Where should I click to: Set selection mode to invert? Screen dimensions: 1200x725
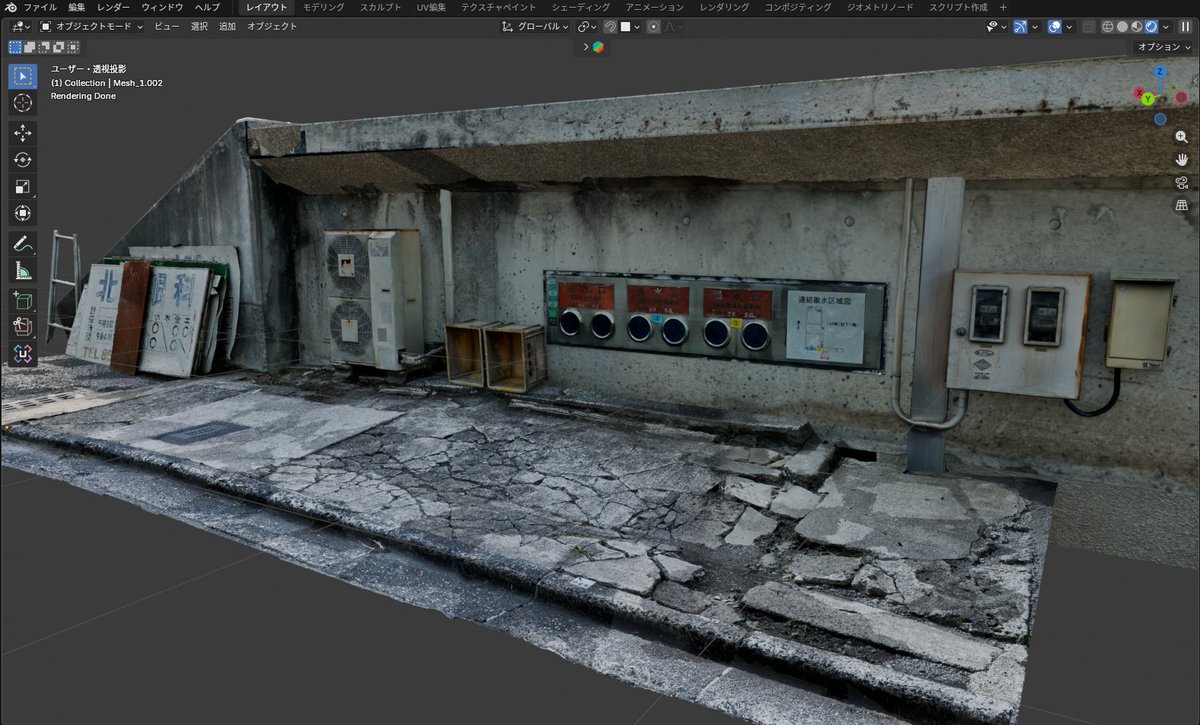click(57, 47)
